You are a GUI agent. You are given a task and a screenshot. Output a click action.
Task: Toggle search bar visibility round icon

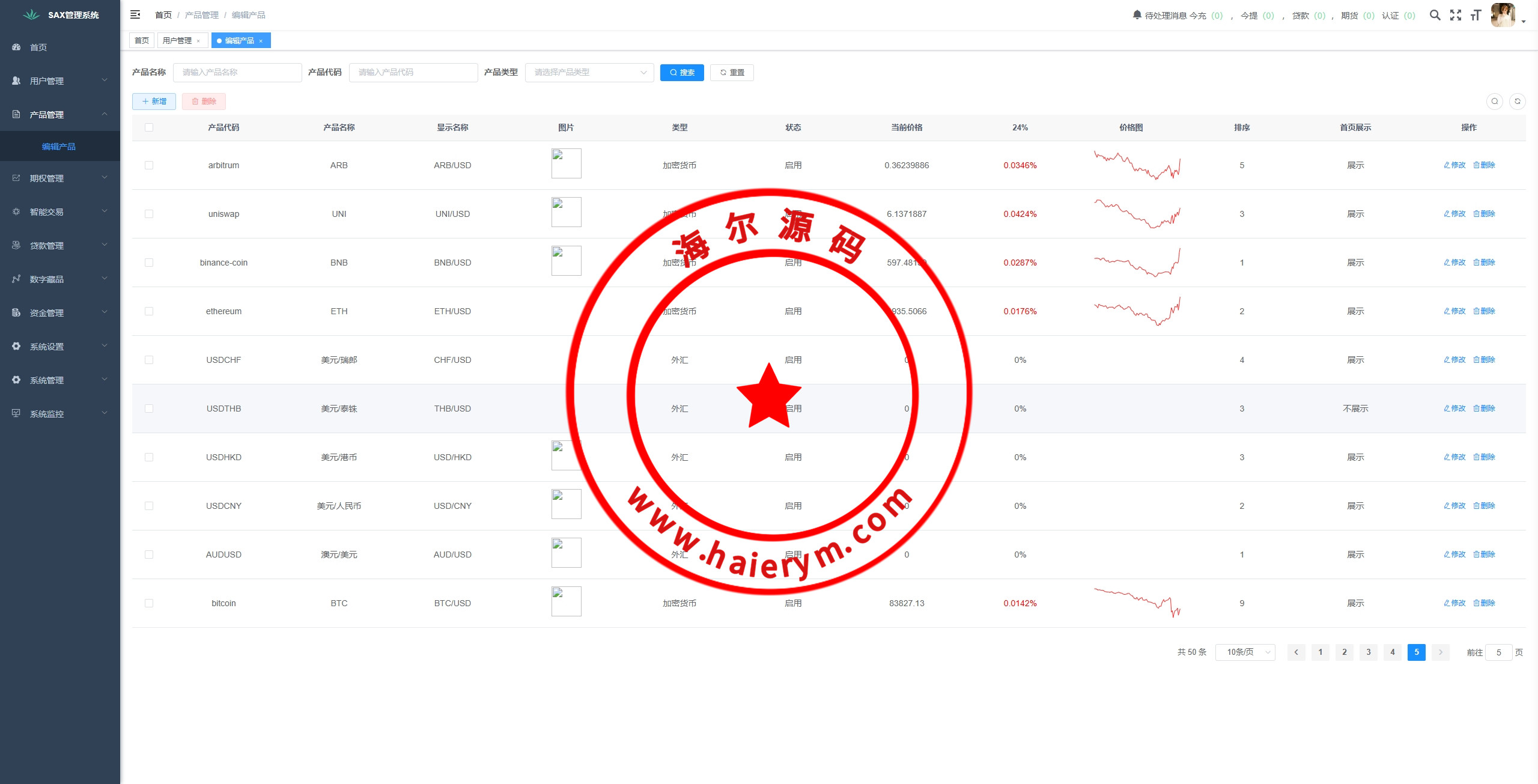pos(1494,102)
